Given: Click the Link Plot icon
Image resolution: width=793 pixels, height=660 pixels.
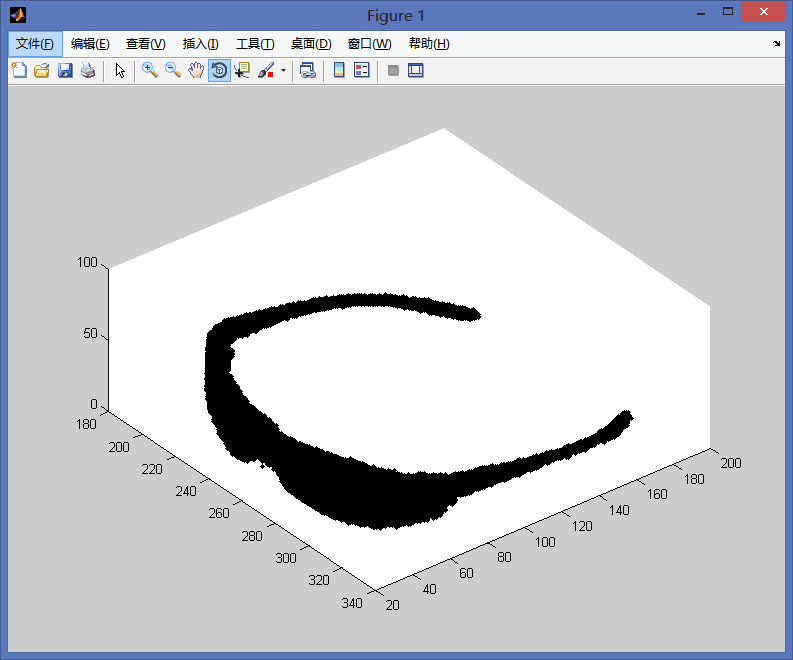Looking at the screenshot, I should pos(307,70).
